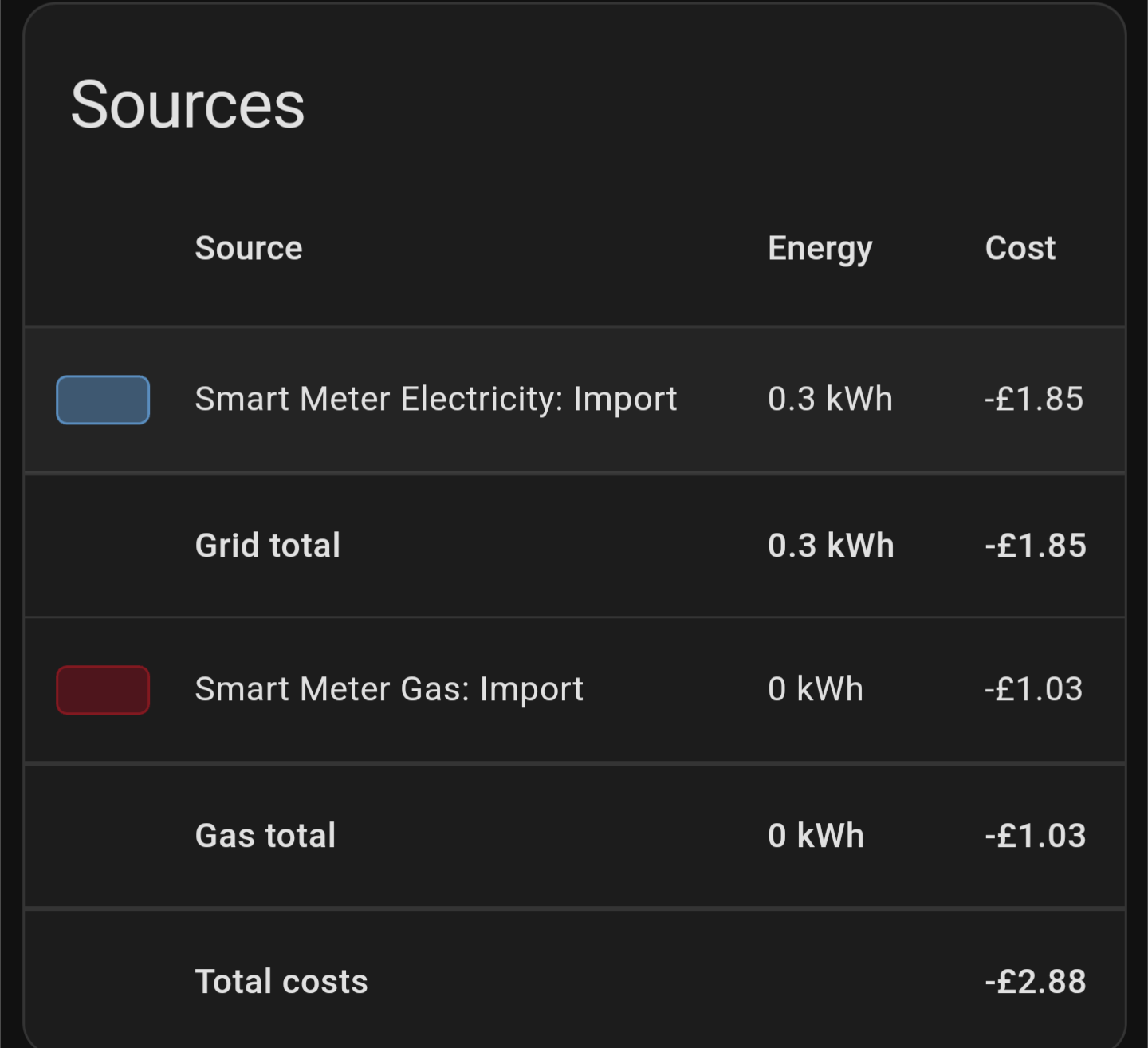Select the Grid total row label
This screenshot has width=1148, height=1048.
[x=268, y=546]
